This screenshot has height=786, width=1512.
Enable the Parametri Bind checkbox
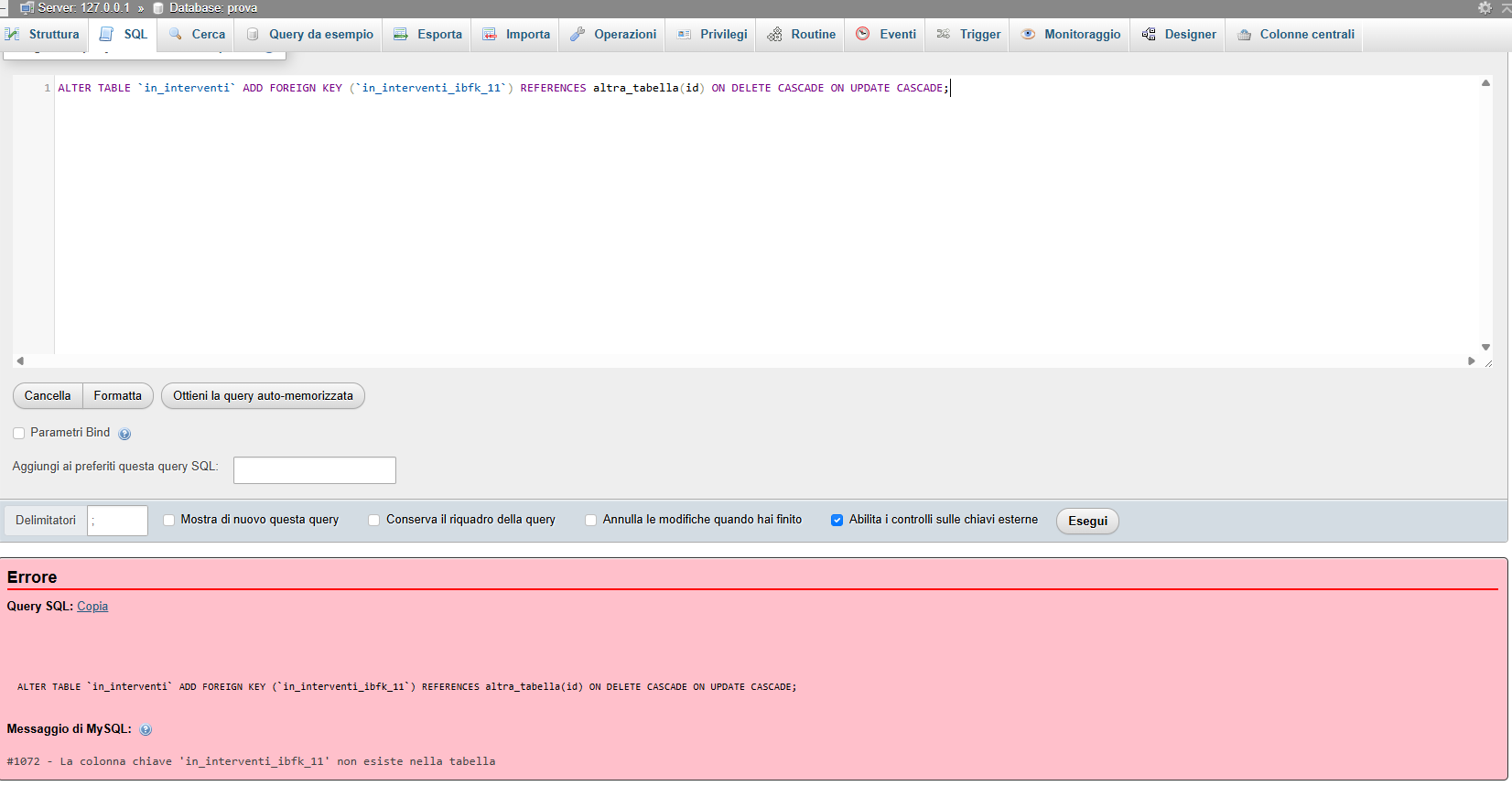coord(18,433)
